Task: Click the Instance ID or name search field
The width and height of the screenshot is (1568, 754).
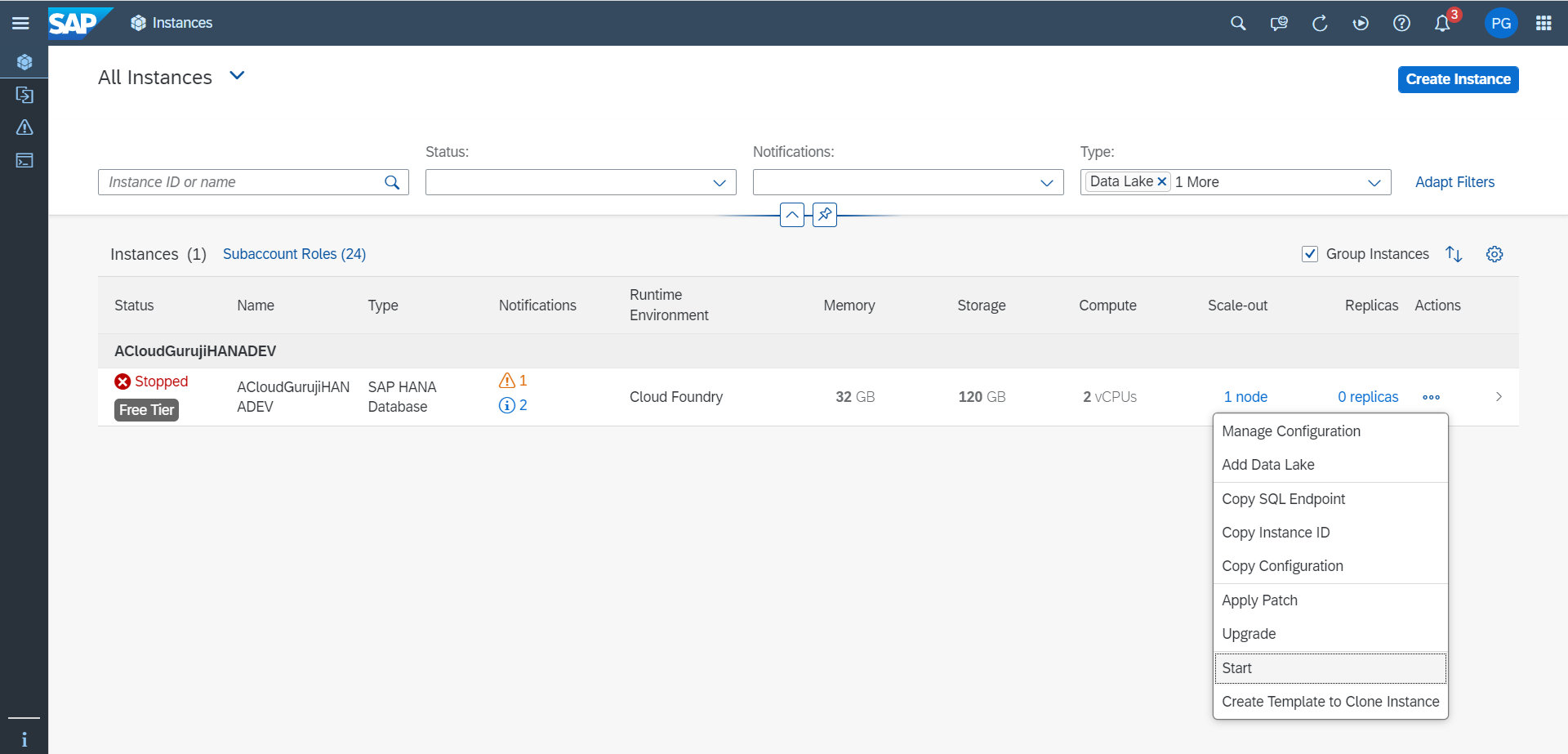Action: [x=241, y=182]
